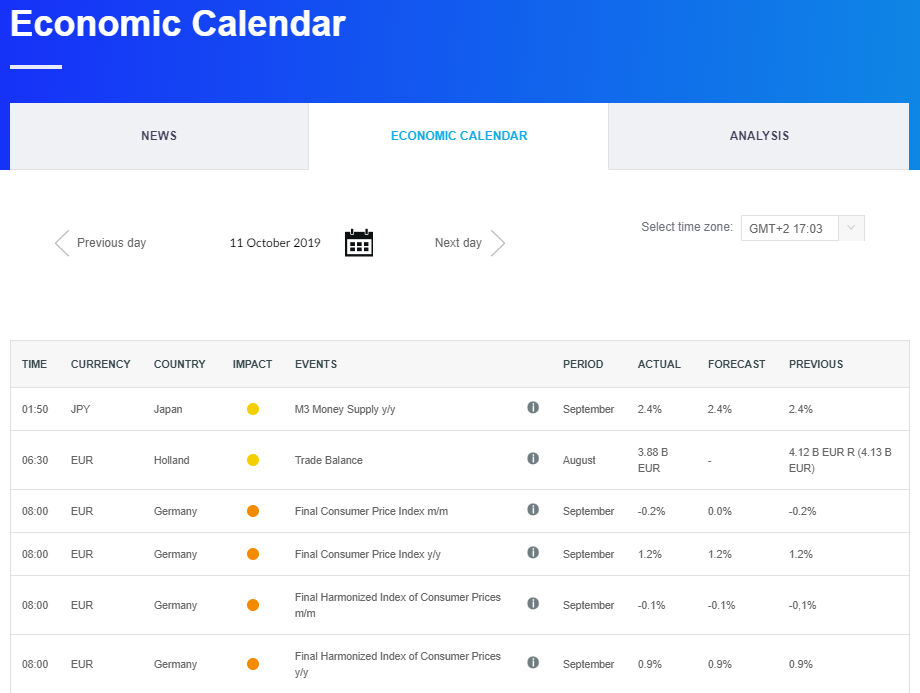Switch to the NEWS tab
The width and height of the screenshot is (920, 693).
(x=158, y=135)
